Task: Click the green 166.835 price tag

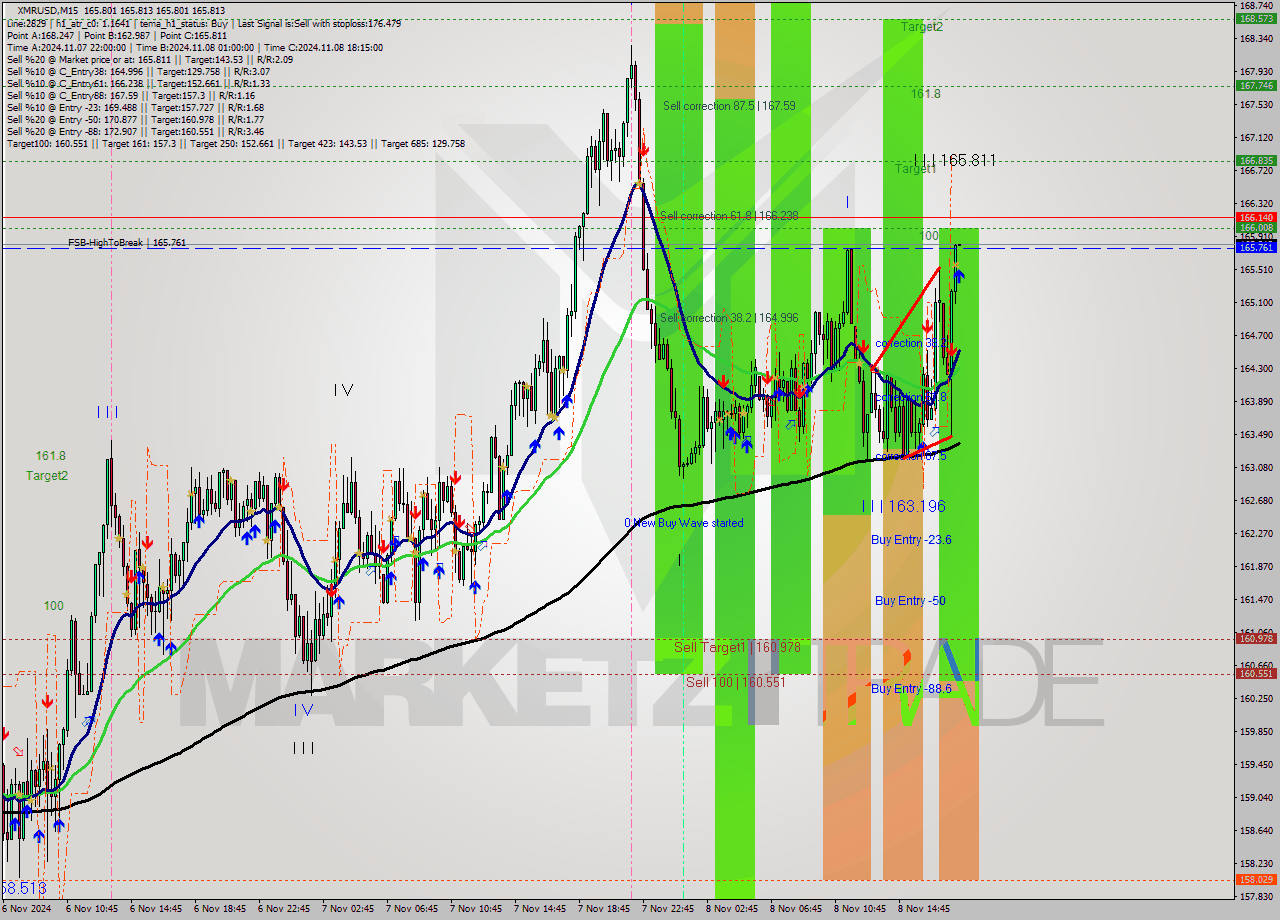Action: coord(1256,160)
